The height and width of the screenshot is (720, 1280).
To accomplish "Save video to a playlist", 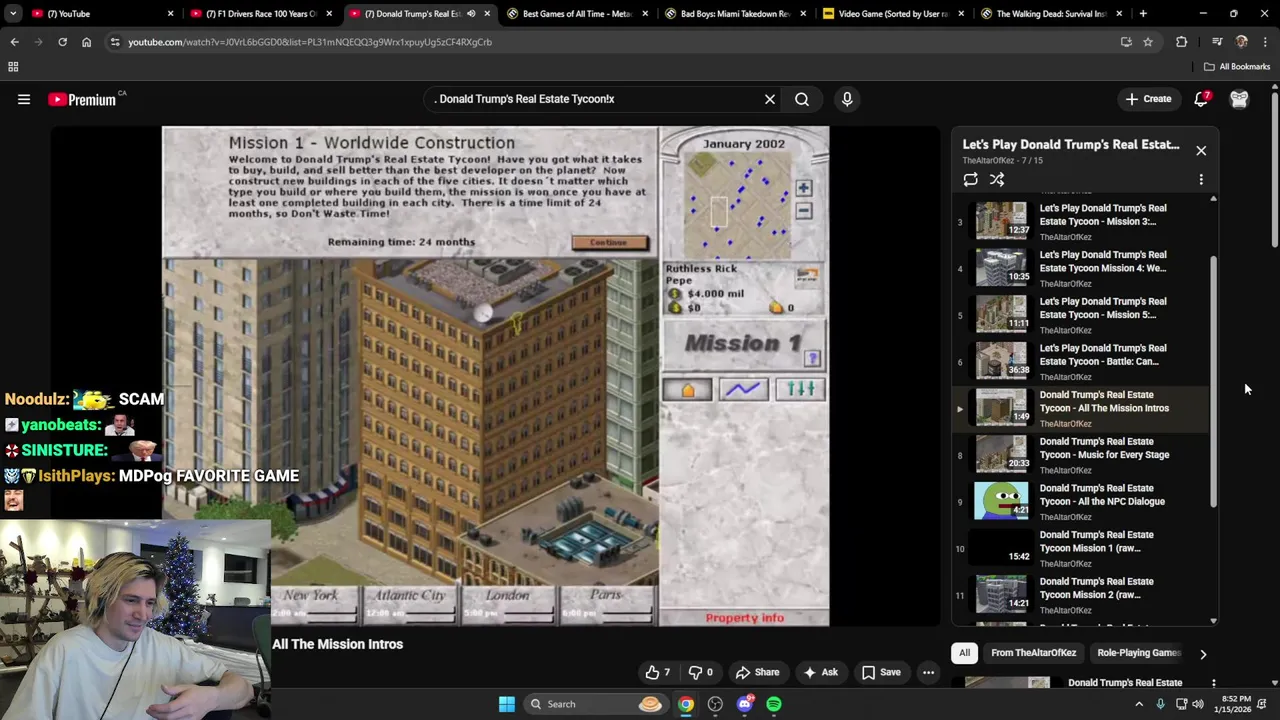I will 881,672.
